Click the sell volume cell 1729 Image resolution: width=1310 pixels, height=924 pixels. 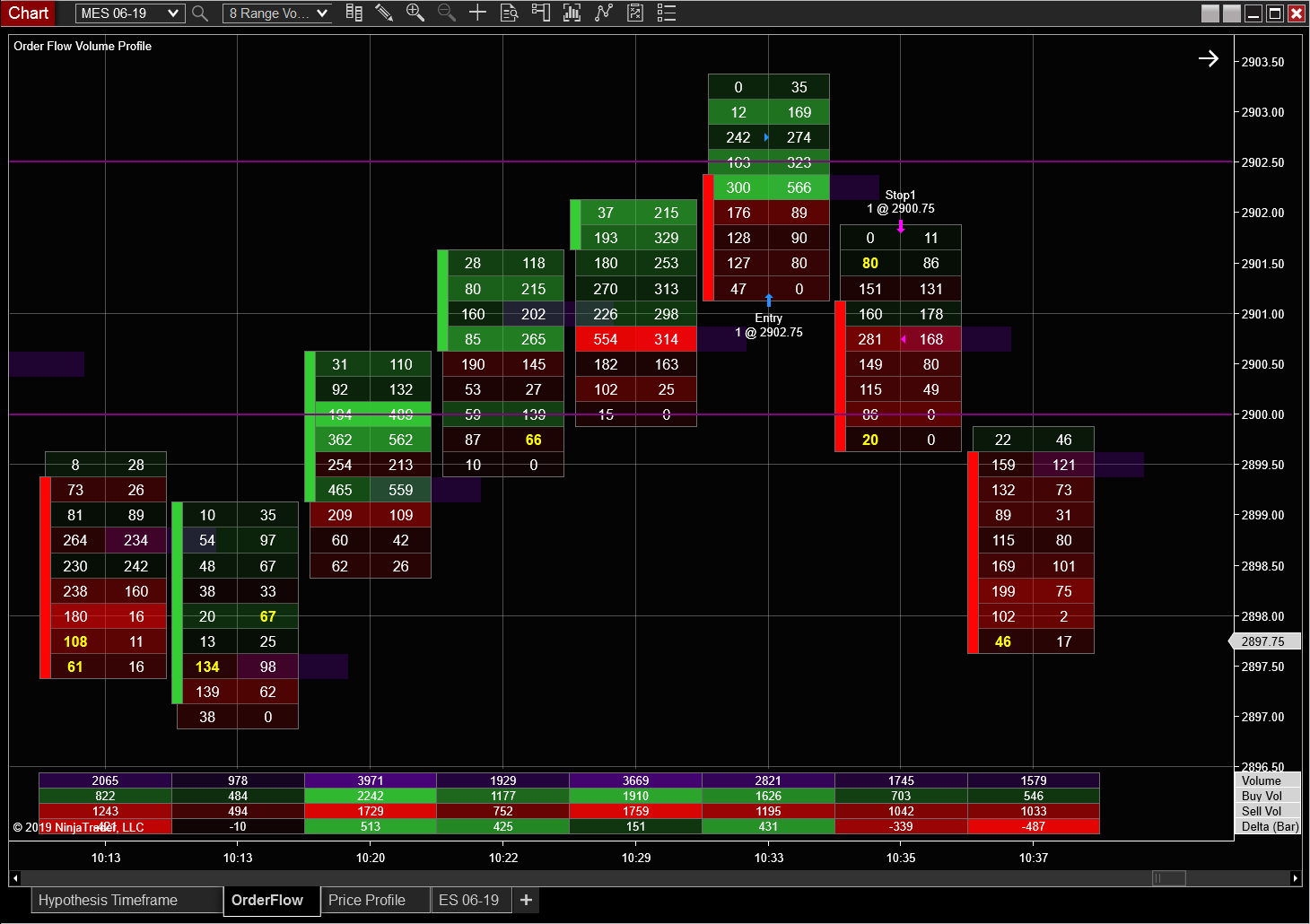[371, 811]
